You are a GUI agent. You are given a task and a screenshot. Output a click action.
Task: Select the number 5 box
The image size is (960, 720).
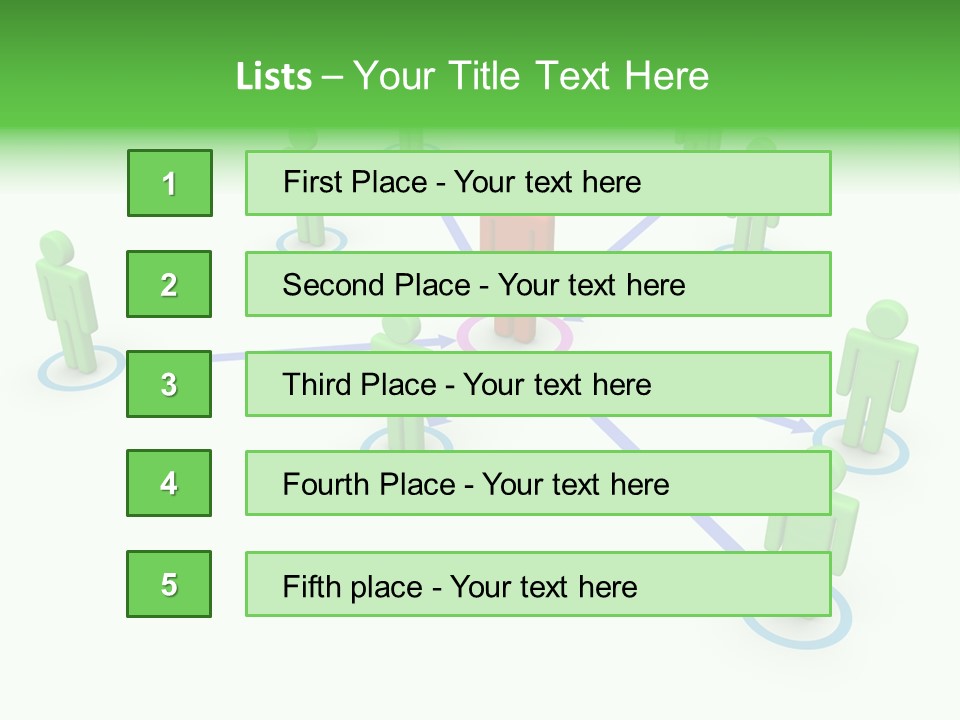click(x=169, y=584)
